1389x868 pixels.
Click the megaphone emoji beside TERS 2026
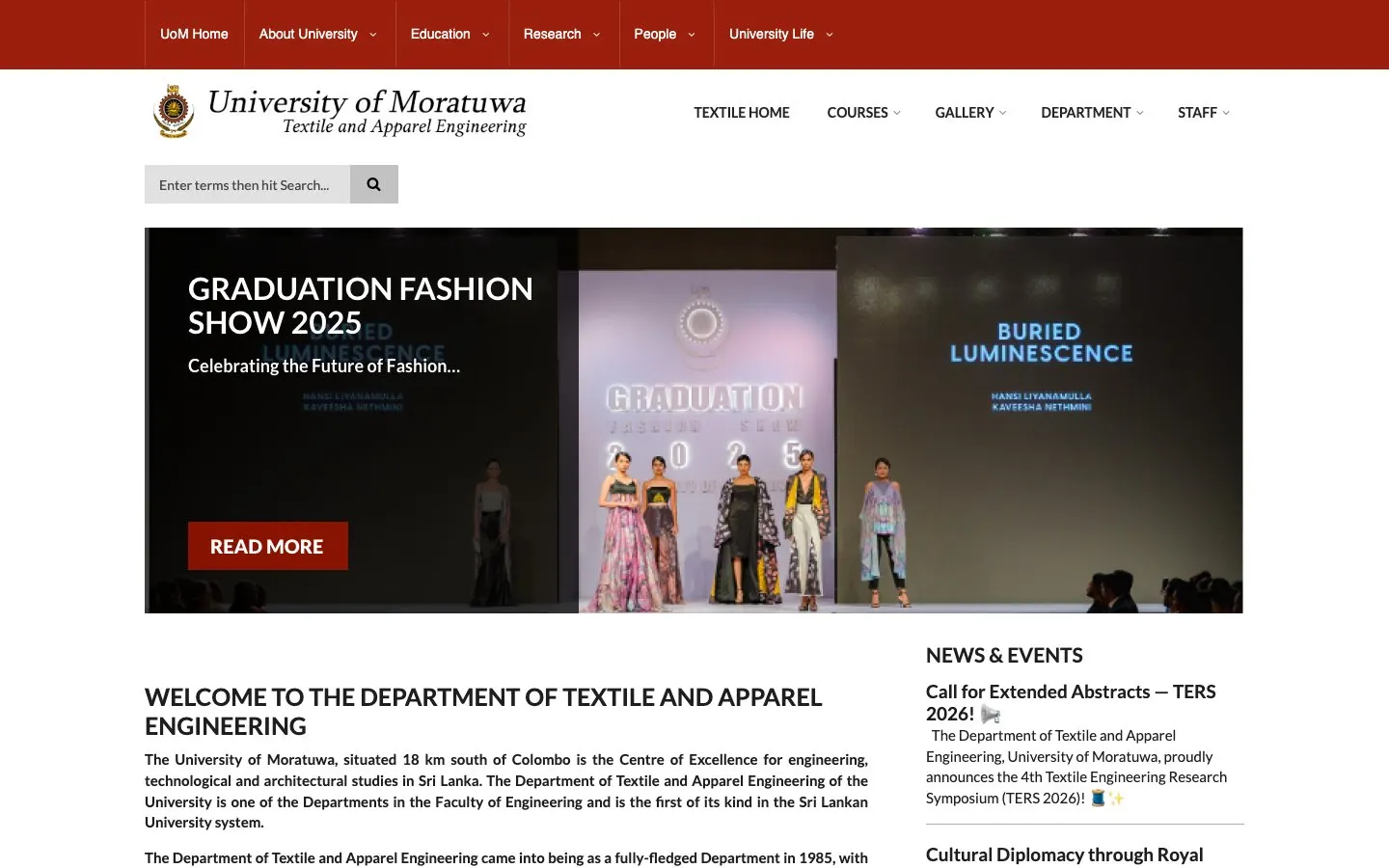coord(991,715)
